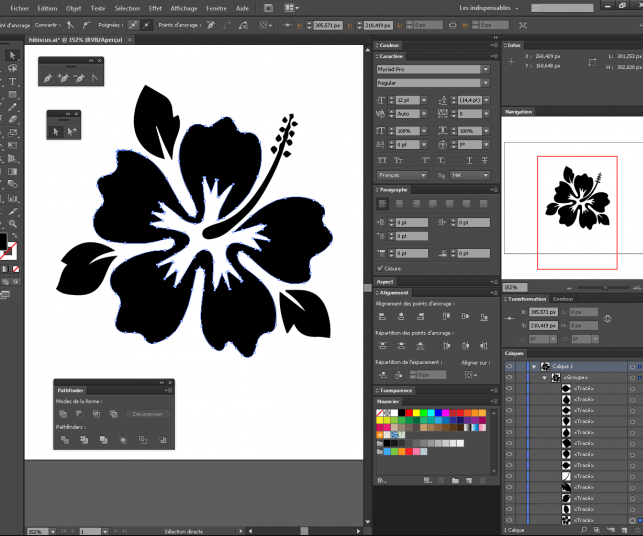Open the Français language dropdown
Image resolution: width=643 pixels, height=536 pixels.
pyautogui.click(x=423, y=175)
